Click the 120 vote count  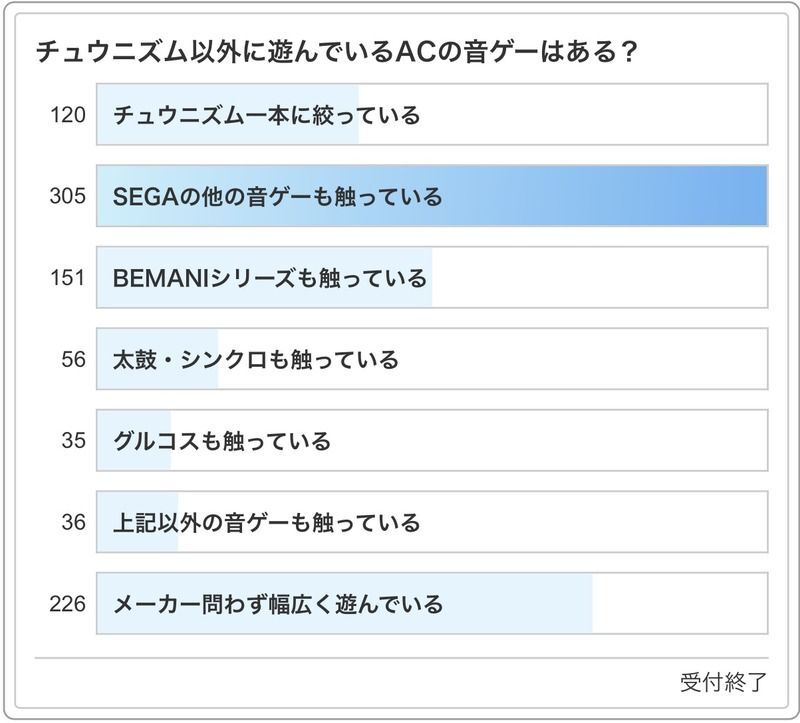[x=68, y=115]
